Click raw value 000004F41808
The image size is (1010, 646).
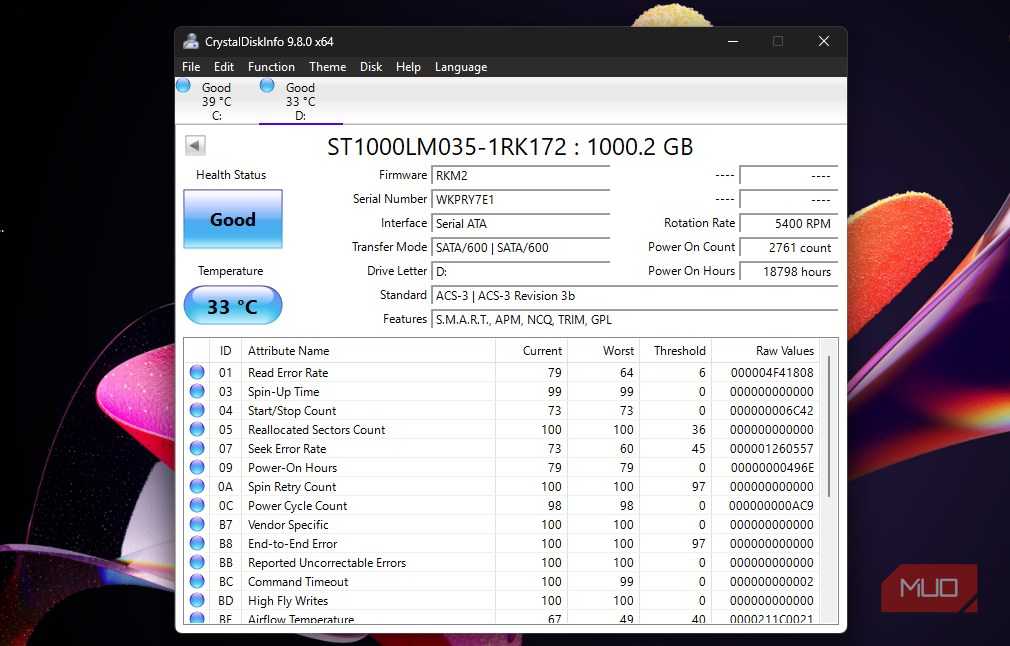pos(772,372)
